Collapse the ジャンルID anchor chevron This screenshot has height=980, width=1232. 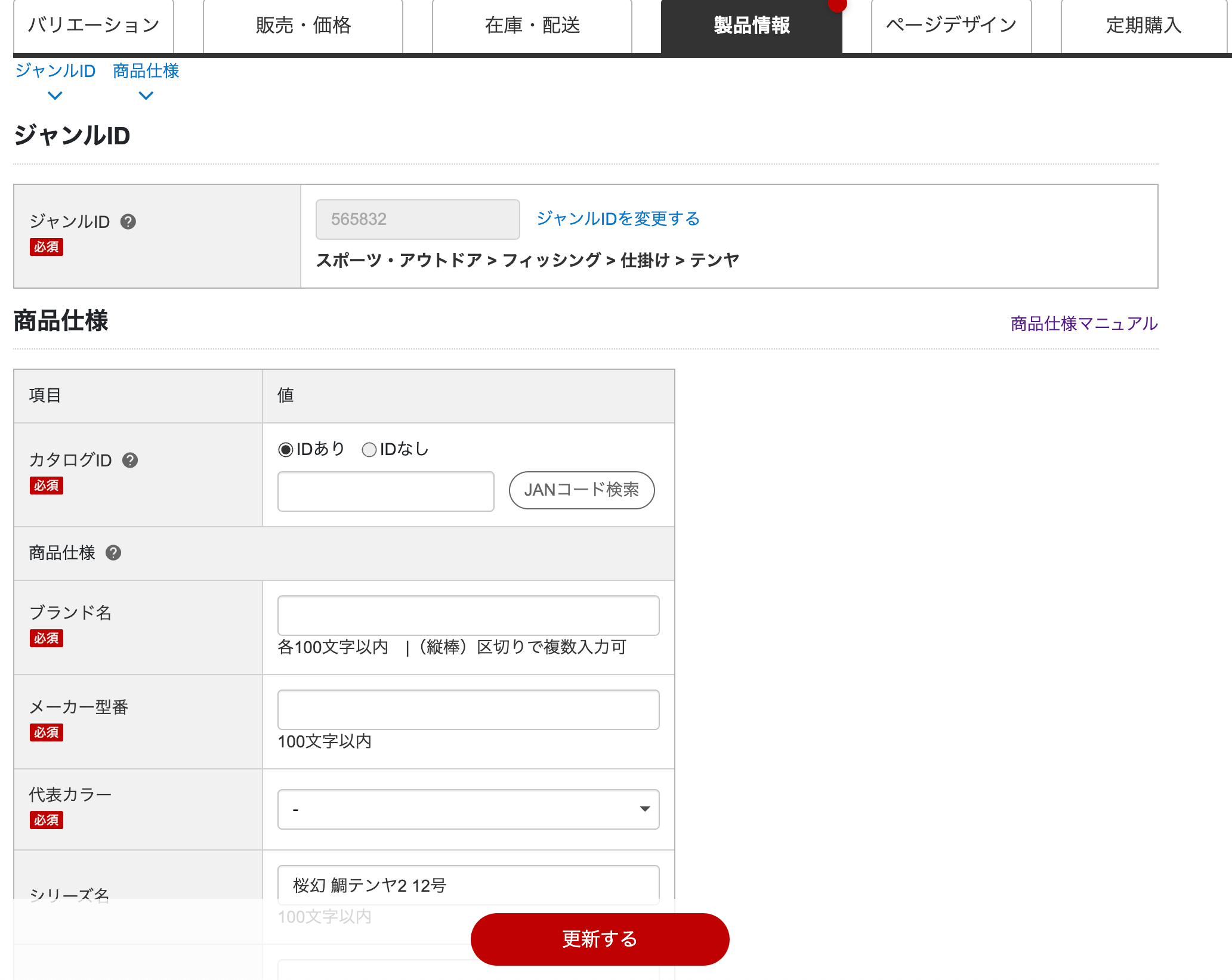point(55,95)
